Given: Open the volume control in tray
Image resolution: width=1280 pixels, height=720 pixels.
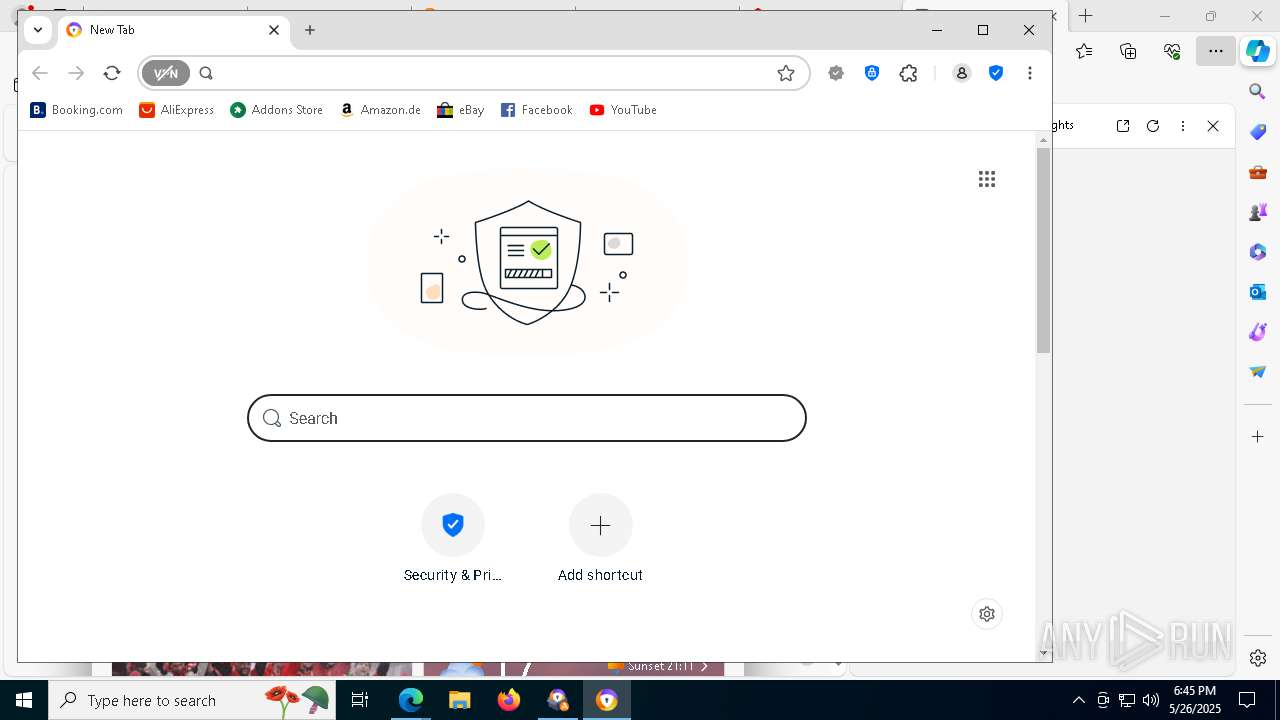Looking at the screenshot, I should click(1151, 700).
